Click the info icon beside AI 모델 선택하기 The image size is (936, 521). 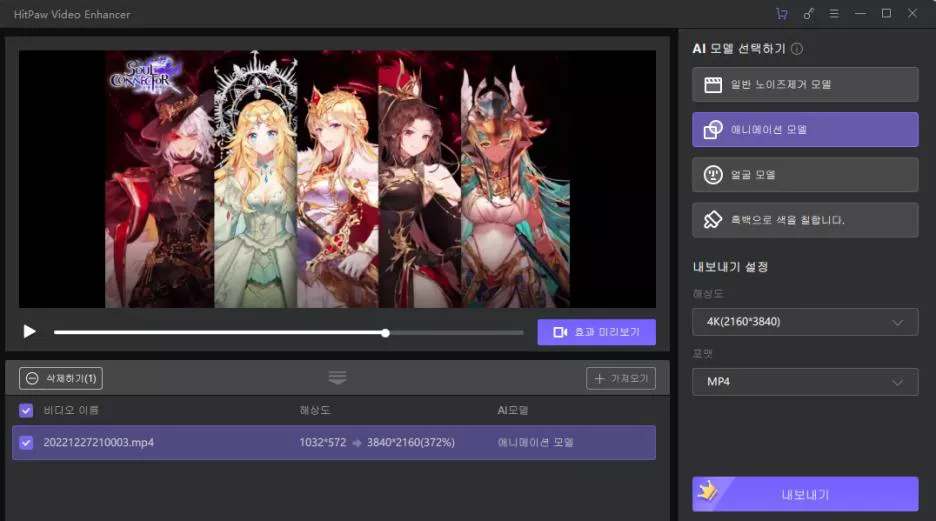pos(797,49)
